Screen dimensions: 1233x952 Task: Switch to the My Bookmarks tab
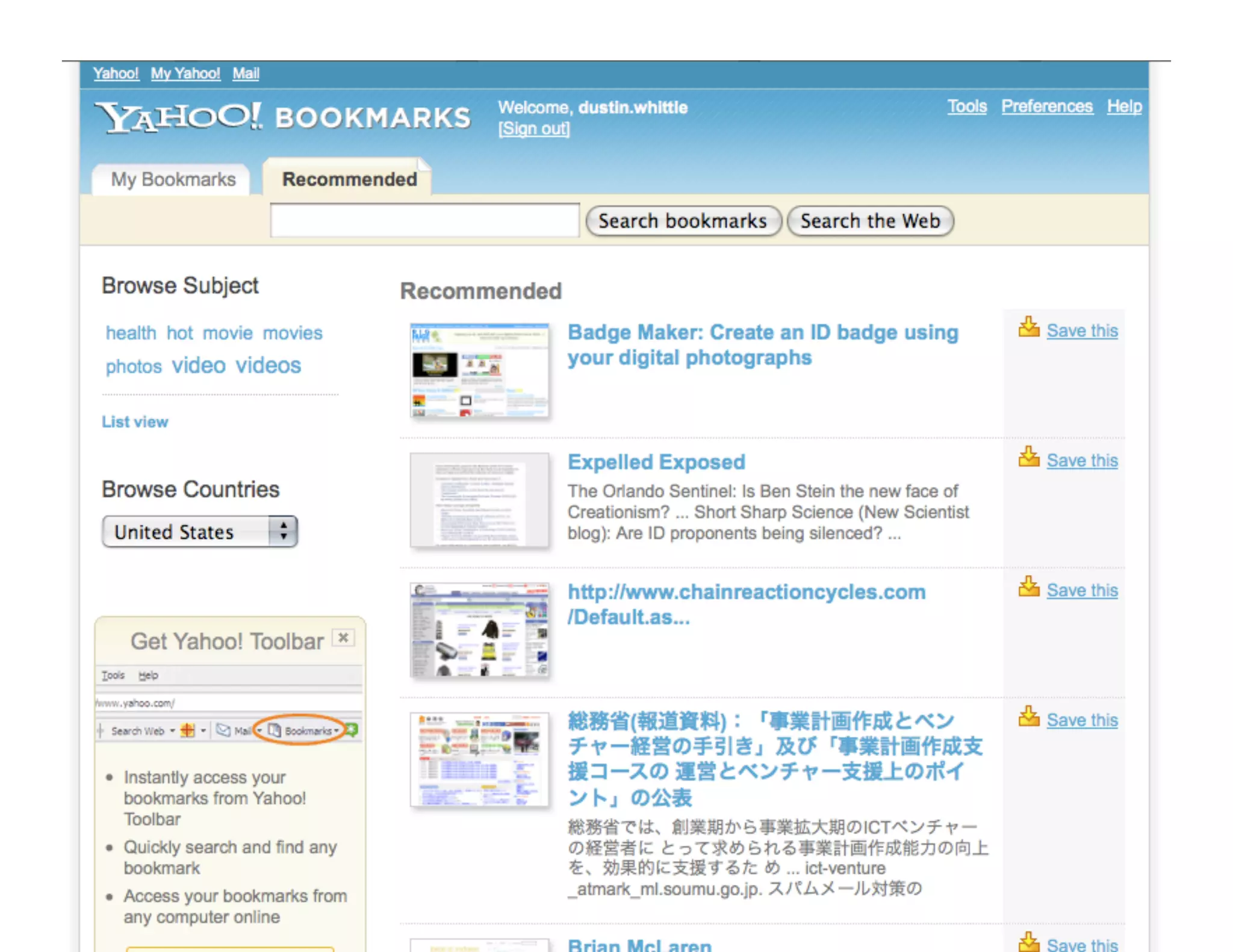coord(173,179)
